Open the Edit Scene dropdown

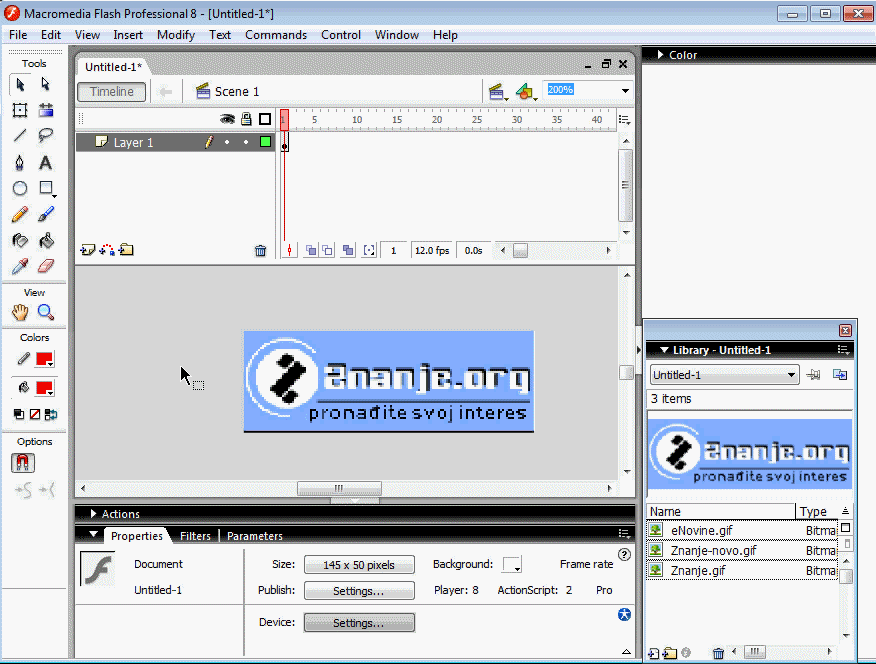coord(497,92)
